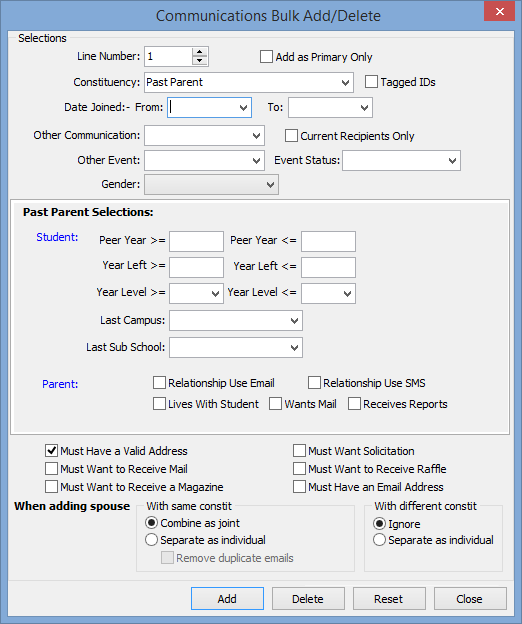The image size is (522, 624).
Task: Open the Constituency dropdown
Action: coord(345,83)
